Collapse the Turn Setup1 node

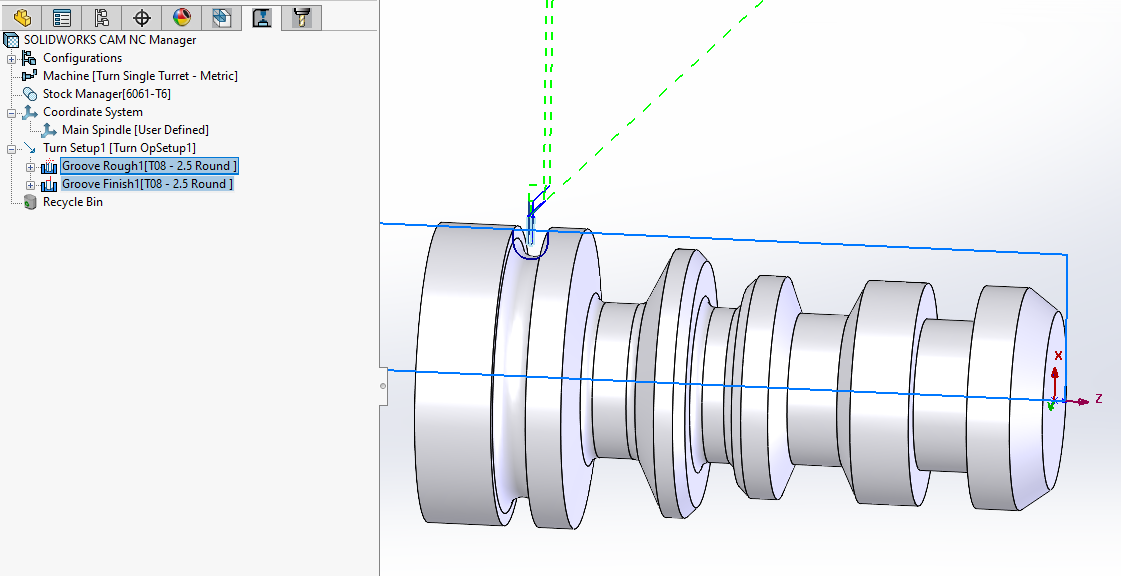pos(12,148)
